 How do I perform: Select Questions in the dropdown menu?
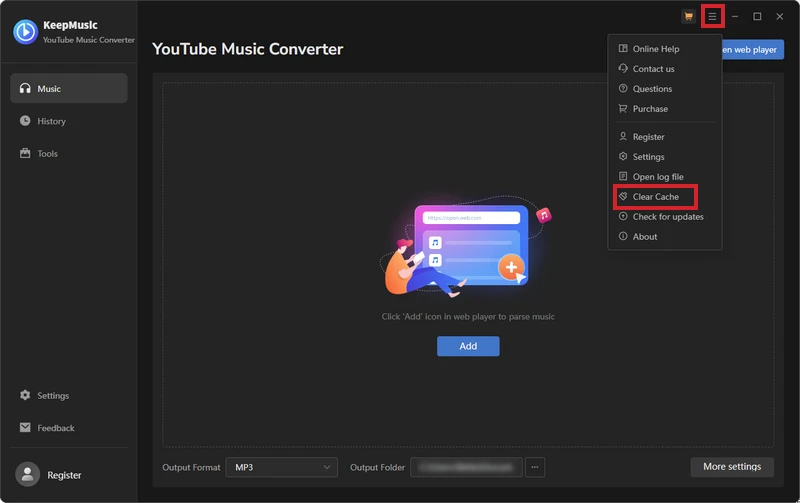click(x=664, y=89)
